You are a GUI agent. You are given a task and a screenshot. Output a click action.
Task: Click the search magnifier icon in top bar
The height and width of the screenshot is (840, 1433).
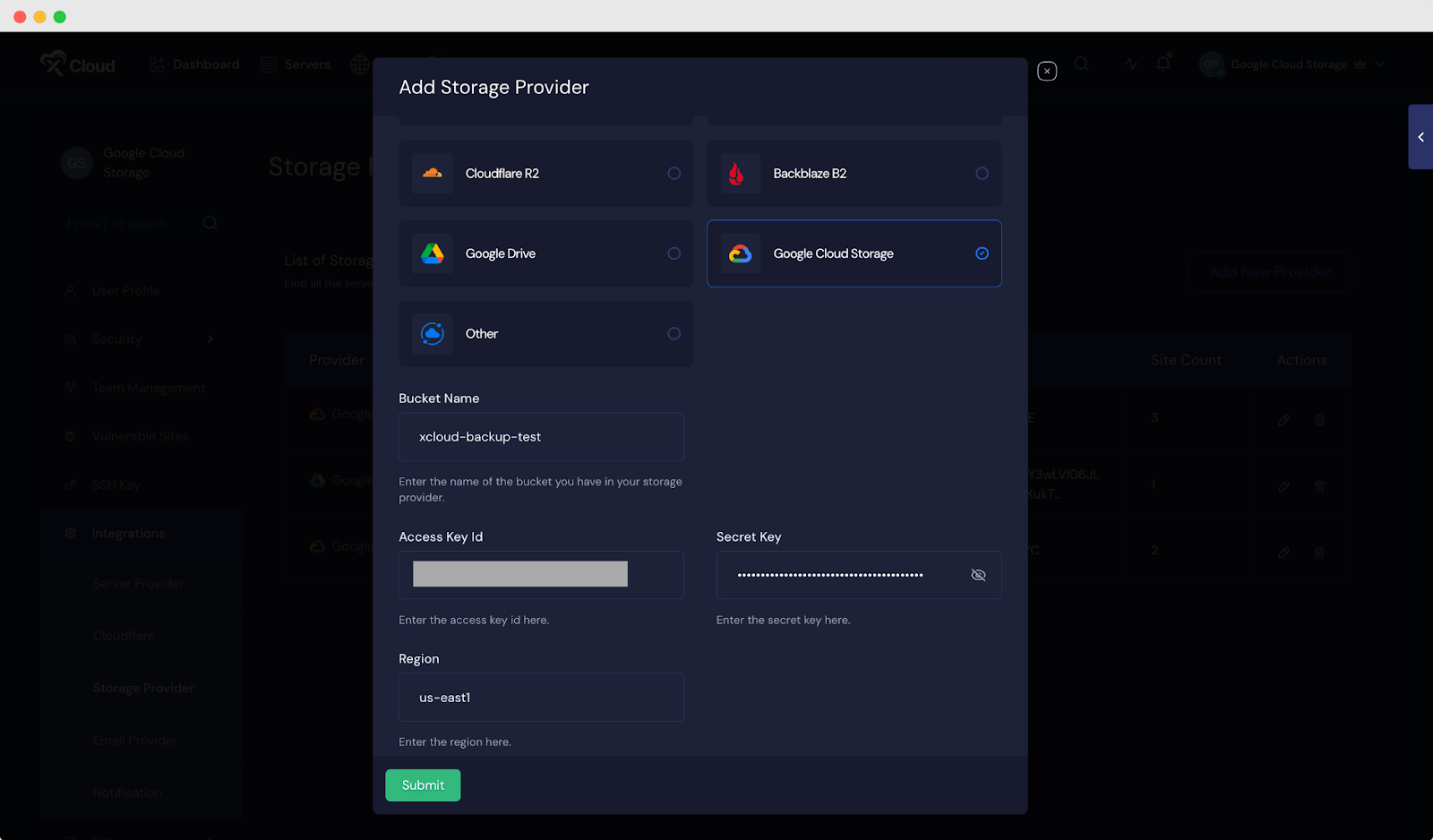(1082, 64)
